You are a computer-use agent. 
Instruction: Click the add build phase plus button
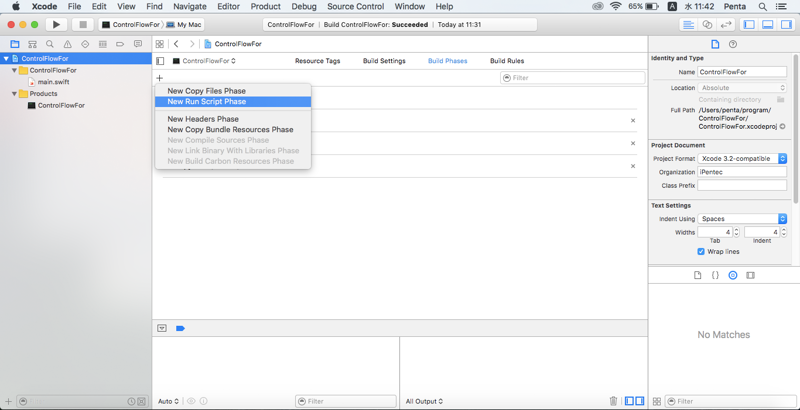pyautogui.click(x=160, y=78)
